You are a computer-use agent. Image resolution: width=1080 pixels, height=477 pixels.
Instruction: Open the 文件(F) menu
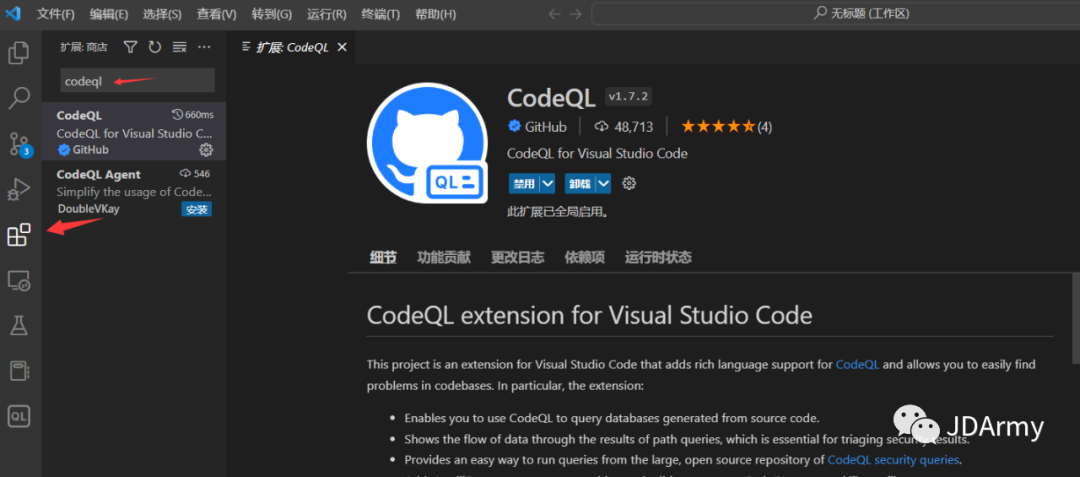pyautogui.click(x=55, y=14)
